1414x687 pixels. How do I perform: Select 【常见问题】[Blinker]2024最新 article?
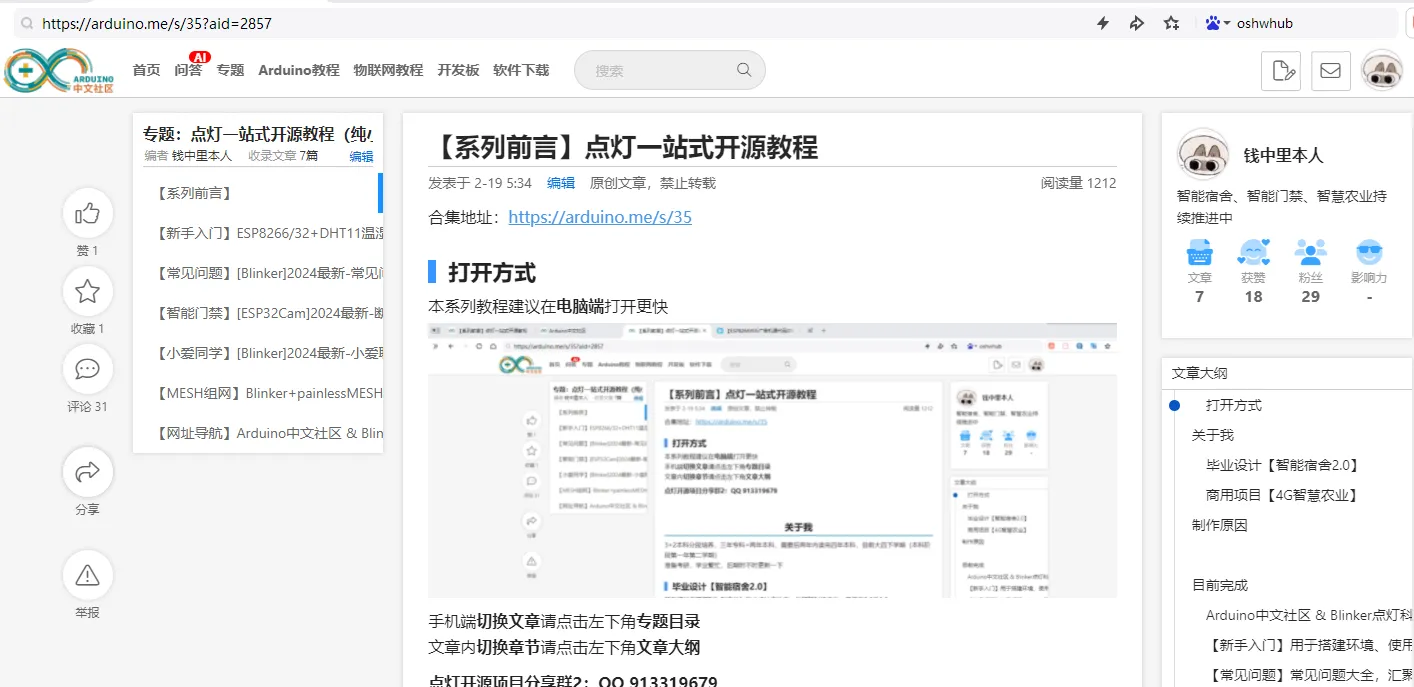pyautogui.click(x=257, y=273)
